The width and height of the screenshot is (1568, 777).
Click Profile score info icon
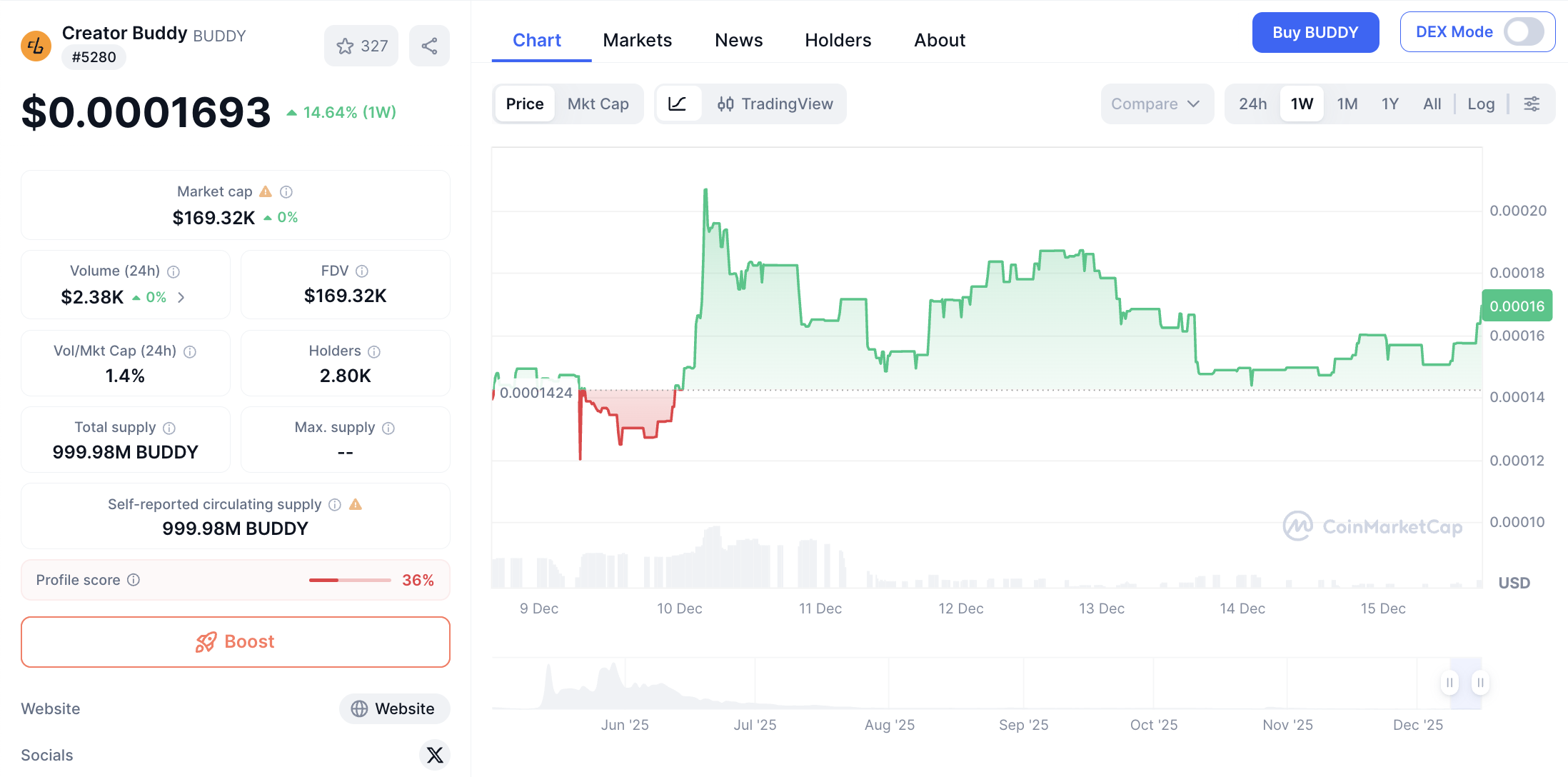(x=134, y=580)
